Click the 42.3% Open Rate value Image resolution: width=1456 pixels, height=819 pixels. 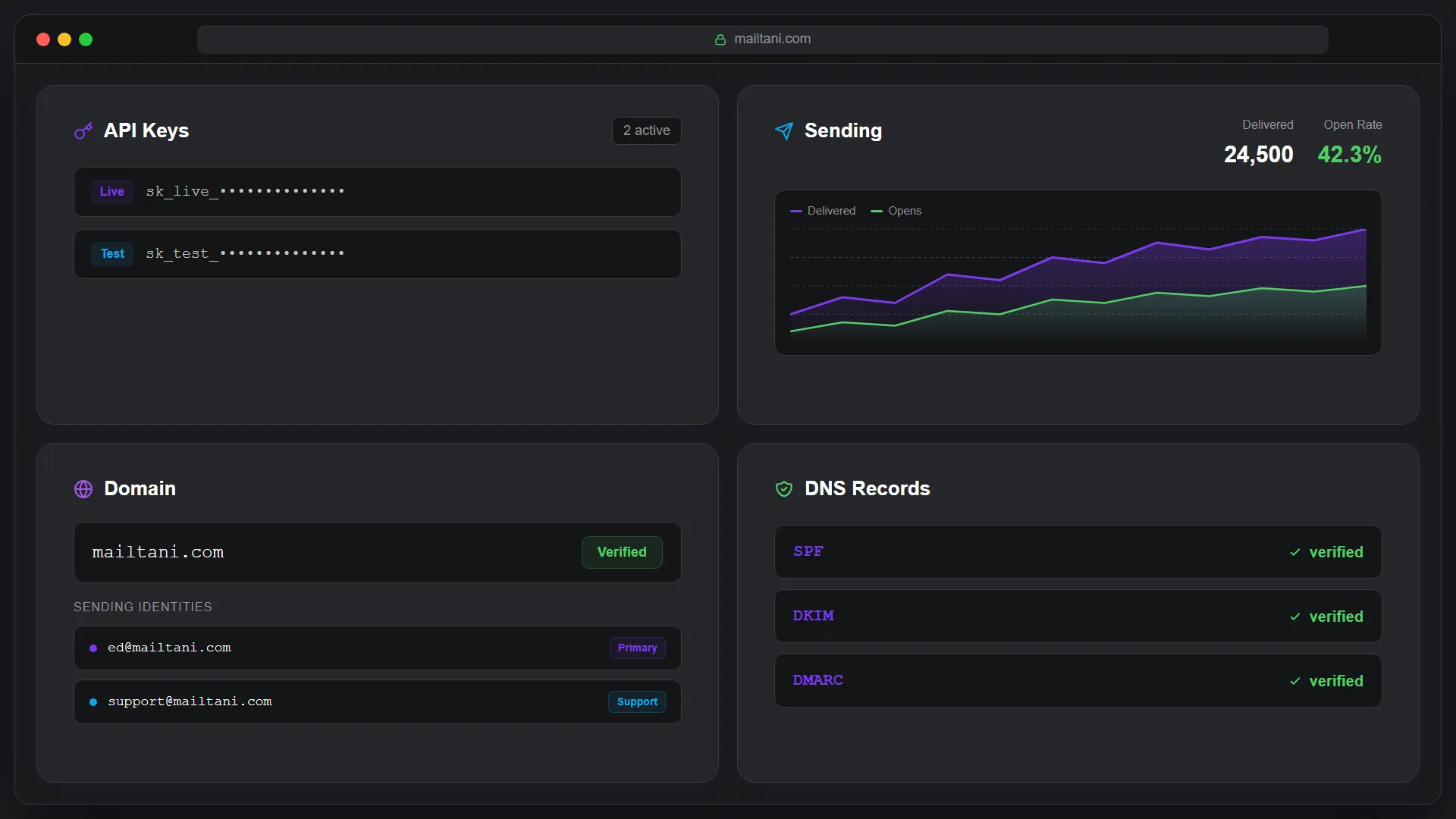pos(1350,155)
